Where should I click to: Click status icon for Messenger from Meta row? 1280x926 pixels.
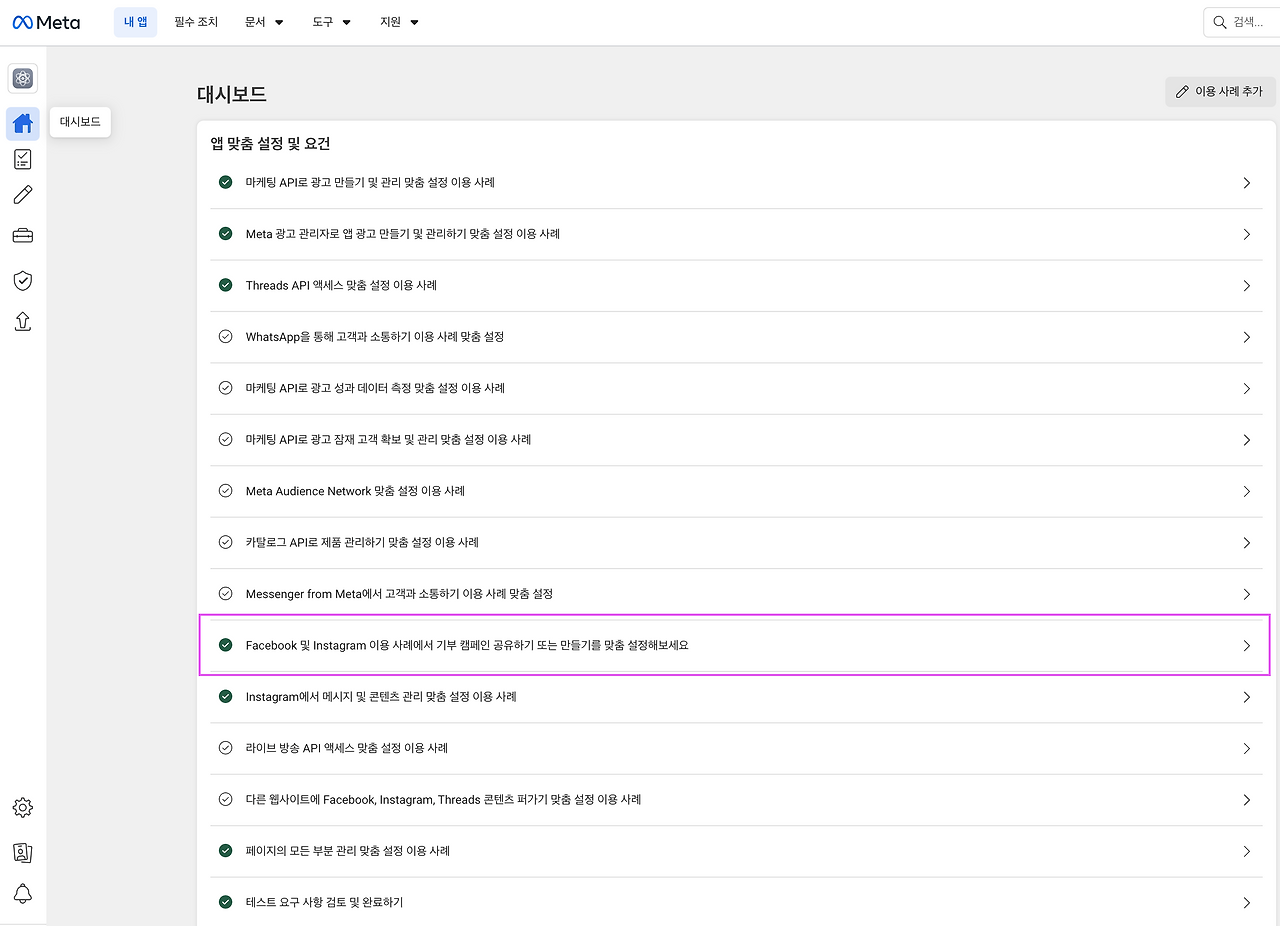coord(226,594)
